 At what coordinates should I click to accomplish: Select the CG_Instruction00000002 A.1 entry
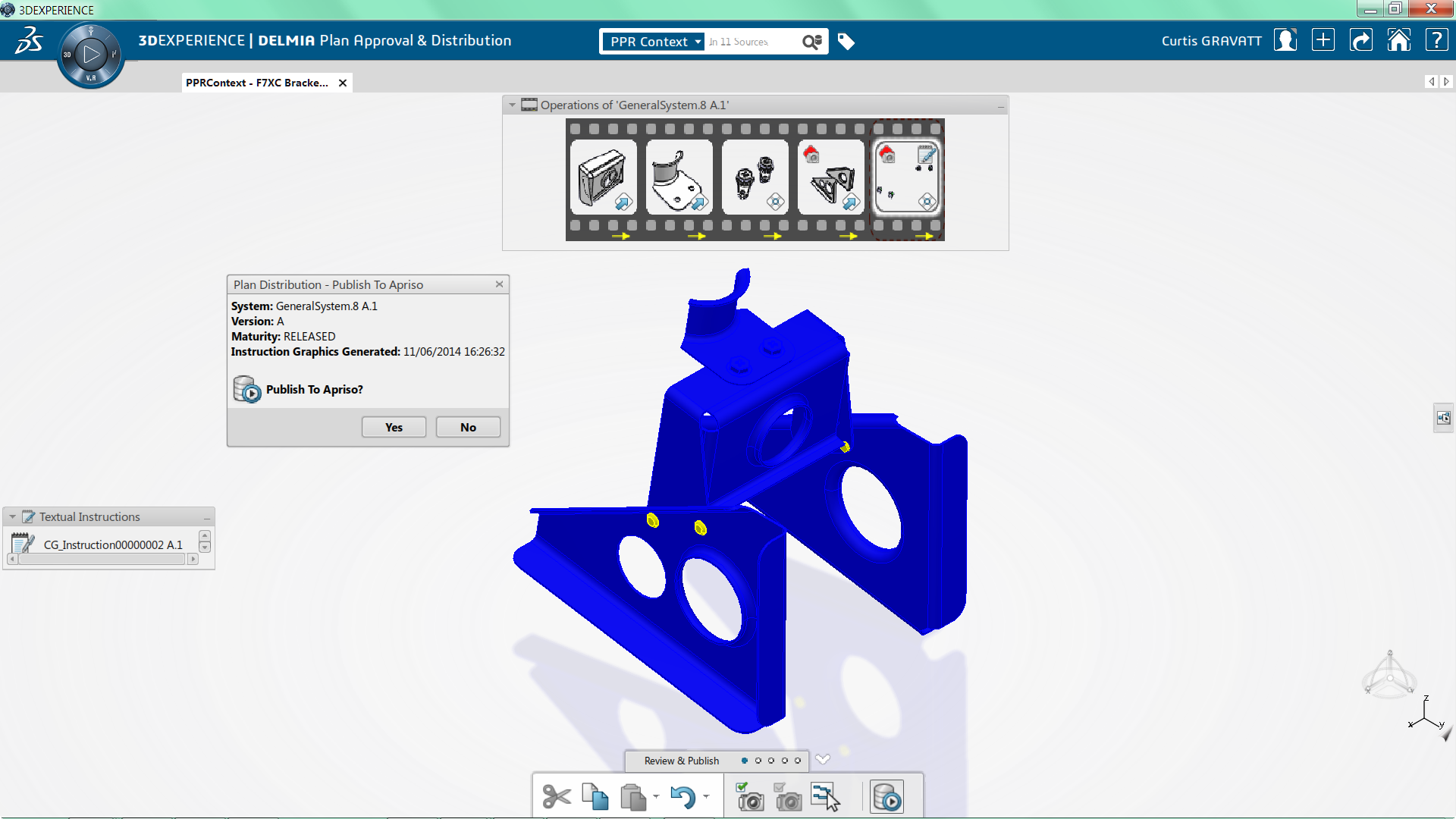coord(113,544)
